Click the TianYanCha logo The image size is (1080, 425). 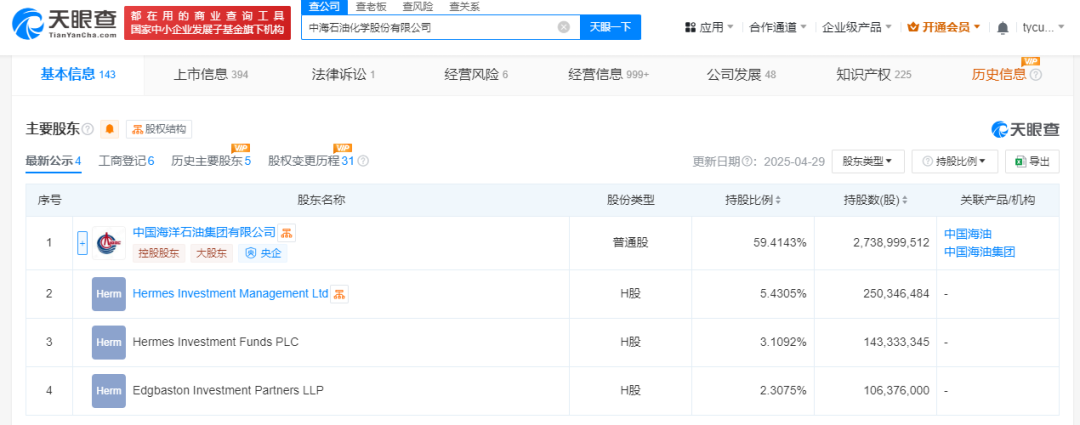[65, 23]
